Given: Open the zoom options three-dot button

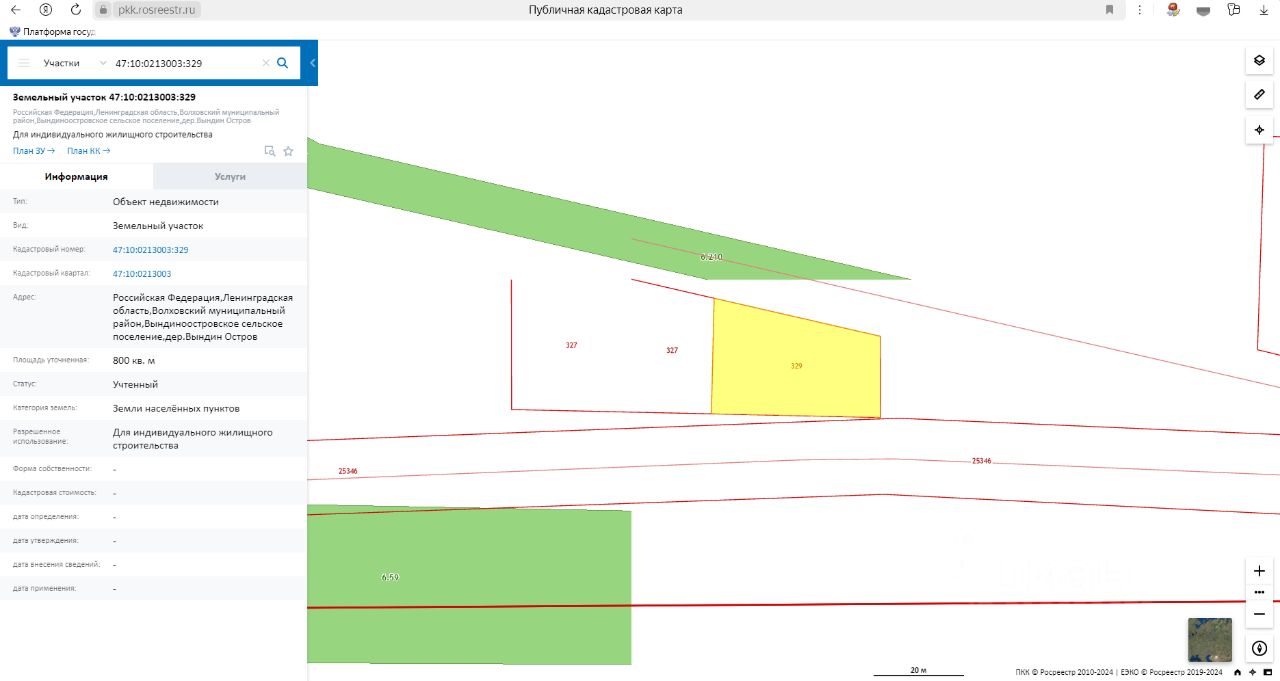Looking at the screenshot, I should (x=1259, y=592).
